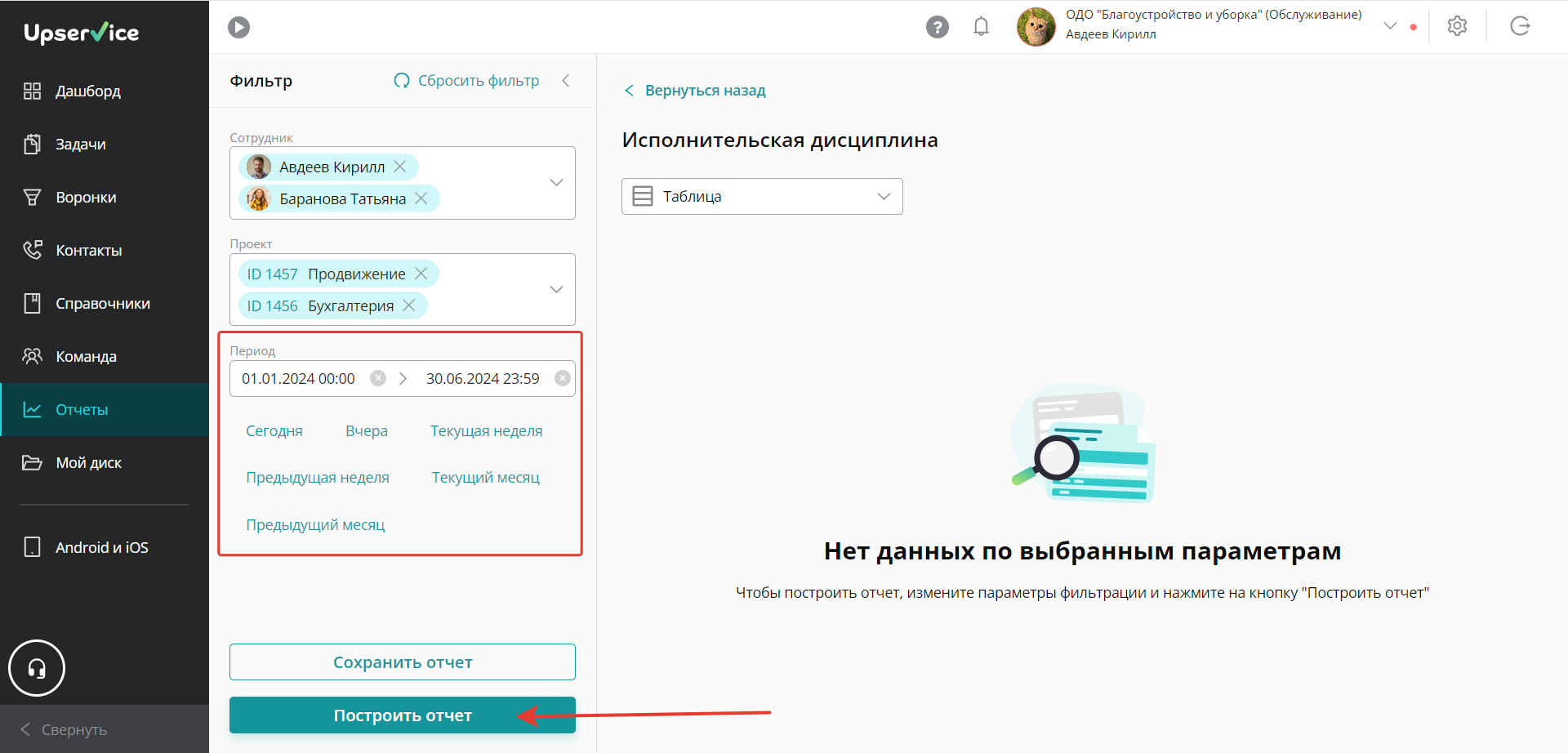The width and height of the screenshot is (1568, 753).
Task: Click the start date 01.01.2024 00:00 field
Action: (298, 378)
